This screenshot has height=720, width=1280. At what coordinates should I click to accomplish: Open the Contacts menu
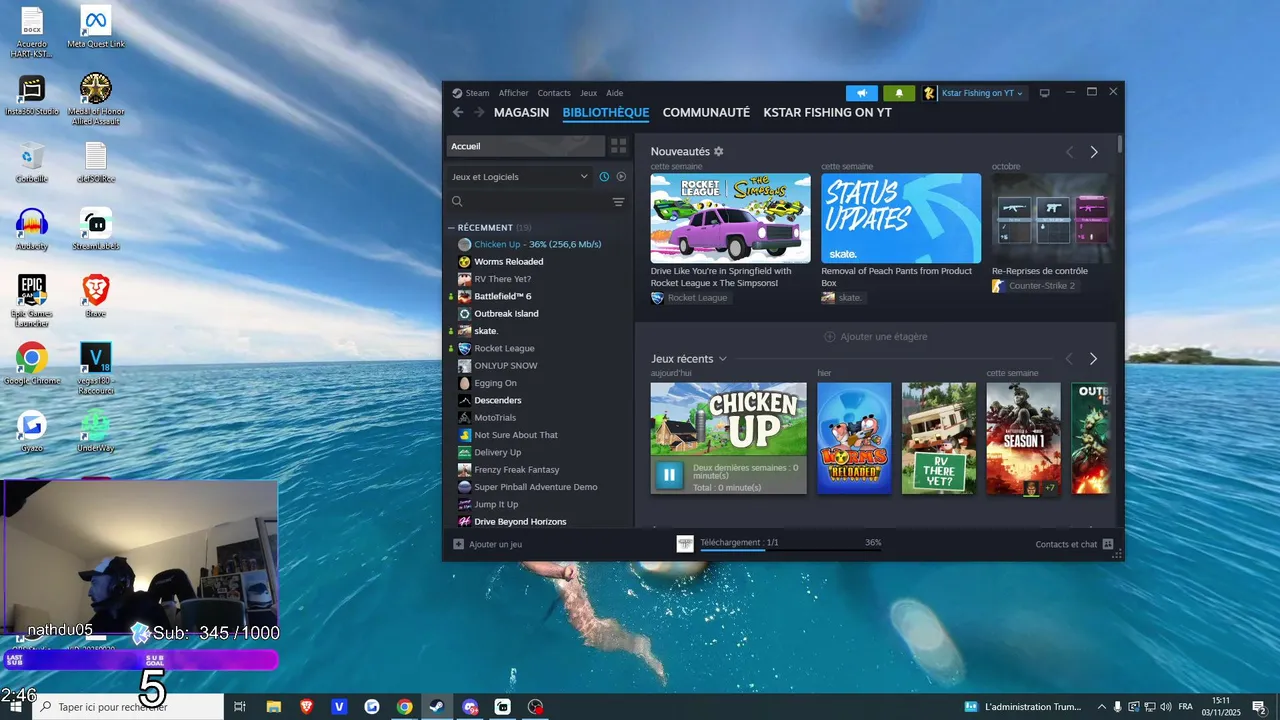[554, 93]
